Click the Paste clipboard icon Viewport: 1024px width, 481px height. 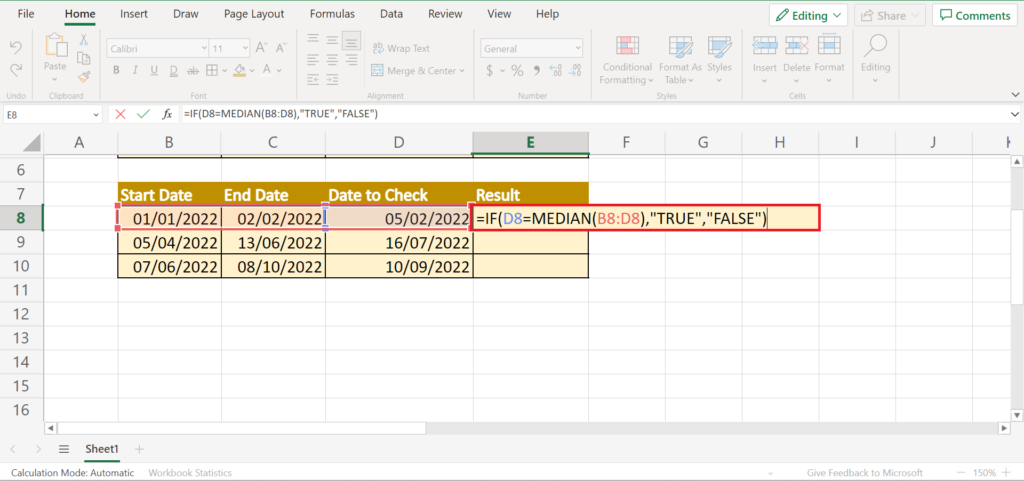[x=56, y=46]
